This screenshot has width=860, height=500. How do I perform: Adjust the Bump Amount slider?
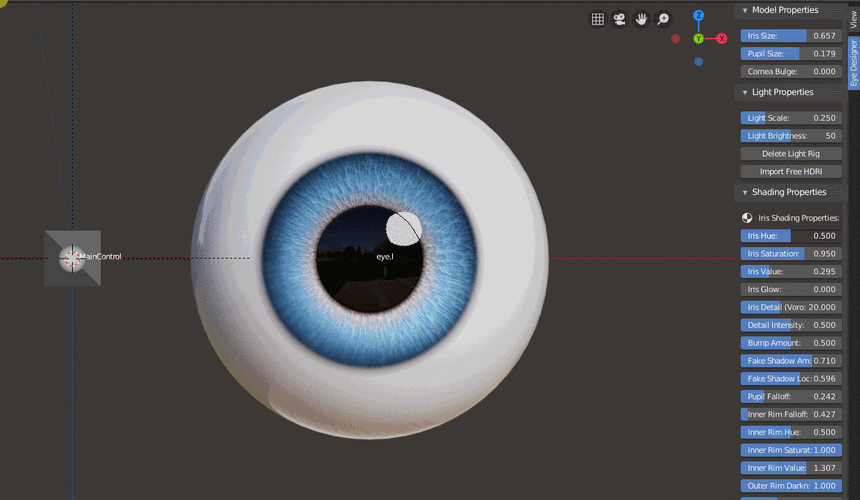coord(791,343)
